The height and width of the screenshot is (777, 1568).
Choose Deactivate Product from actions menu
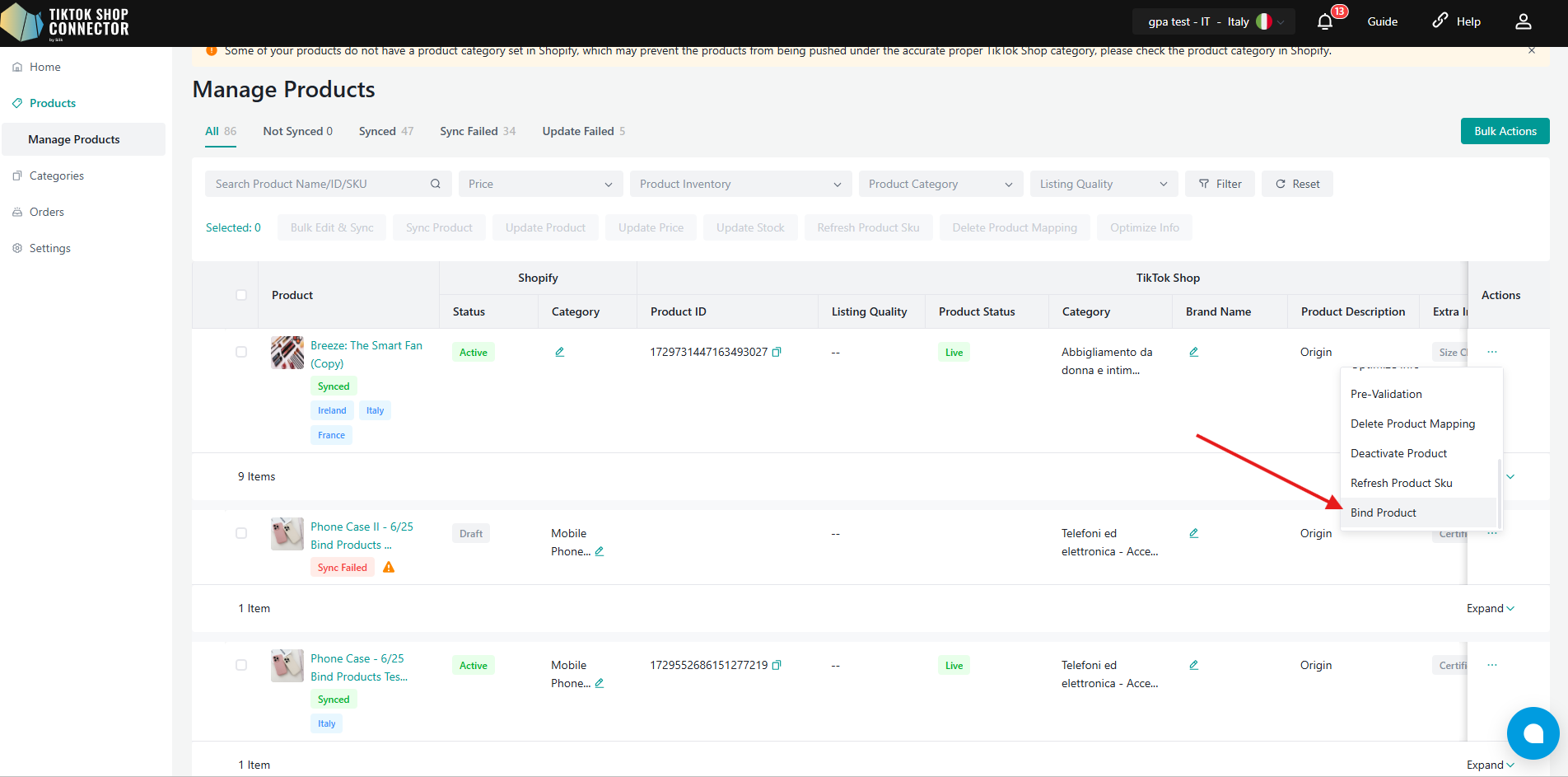coord(1419,453)
